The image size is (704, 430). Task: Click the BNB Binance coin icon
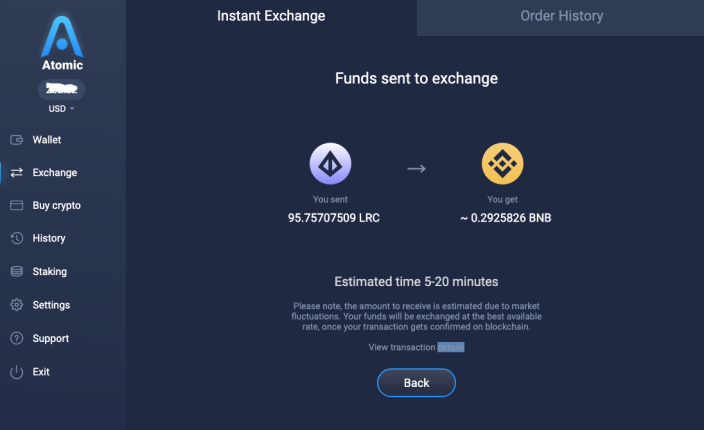pos(502,164)
